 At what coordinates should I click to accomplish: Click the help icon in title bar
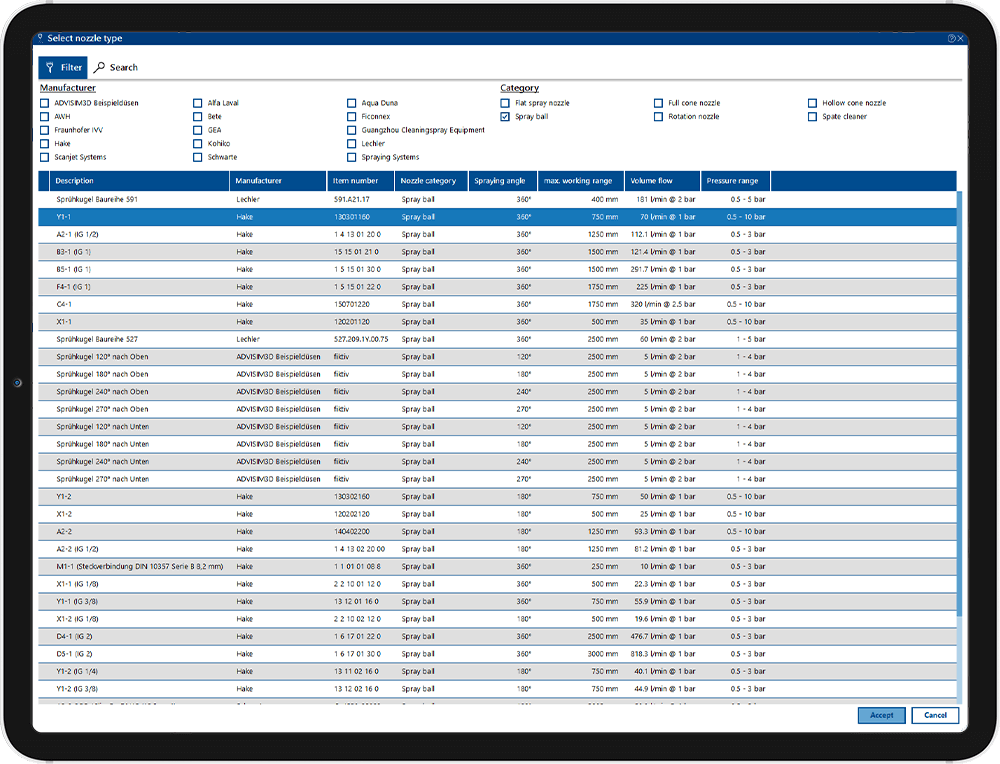point(951,38)
